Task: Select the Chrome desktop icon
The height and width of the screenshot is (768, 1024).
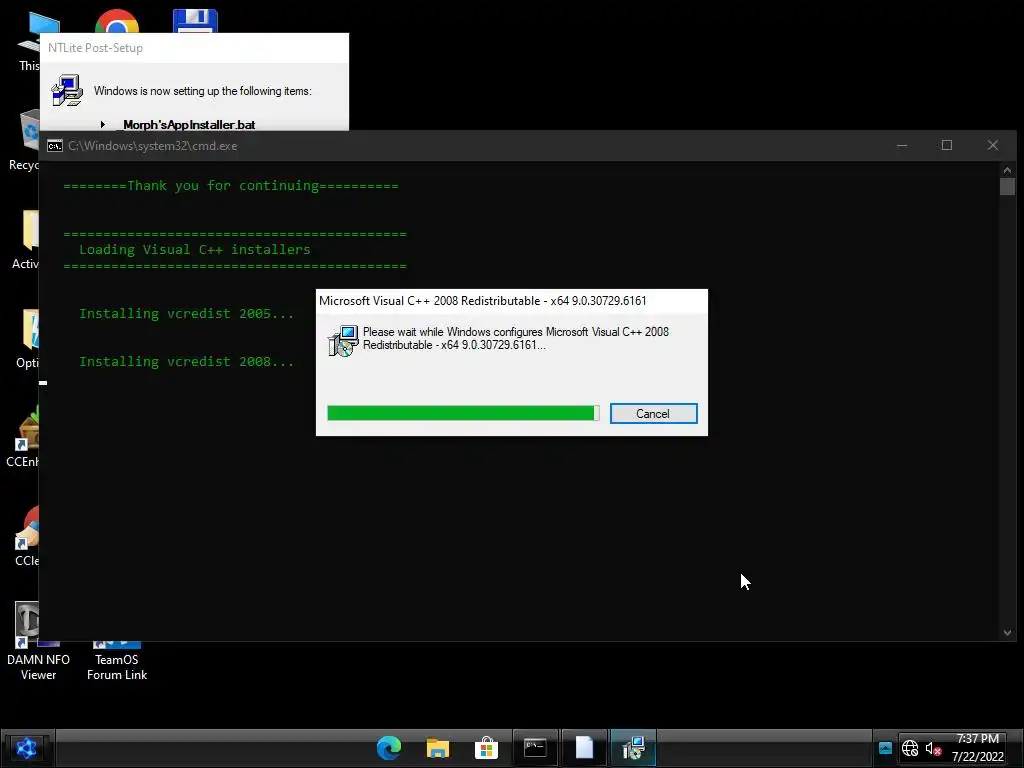Action: tap(117, 21)
